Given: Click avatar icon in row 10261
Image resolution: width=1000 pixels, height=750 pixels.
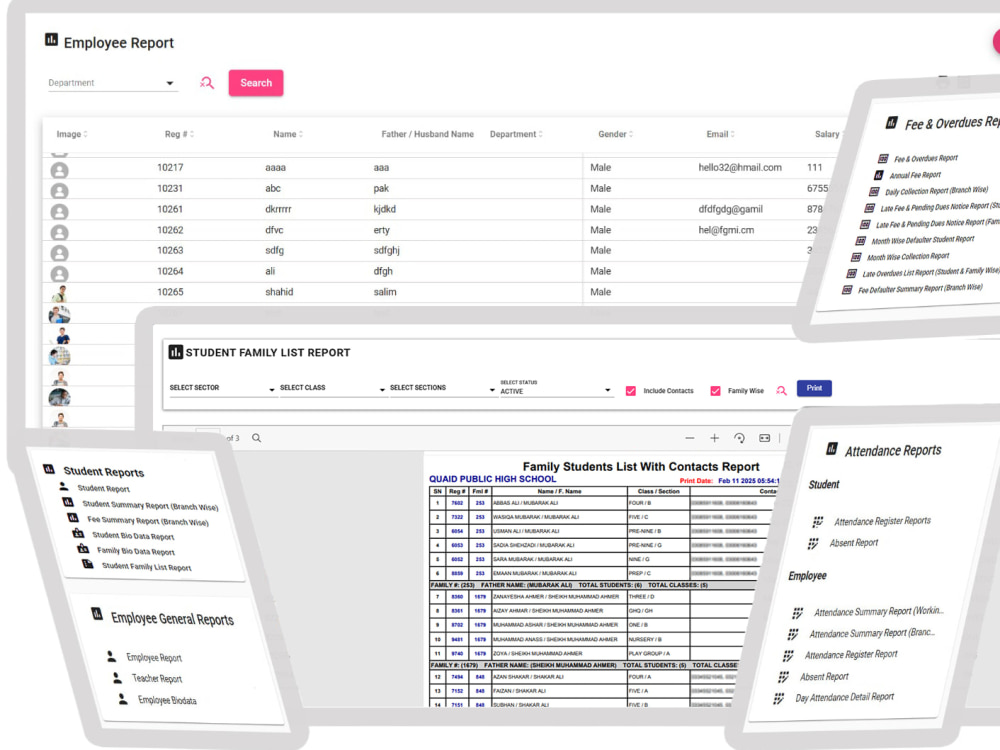Looking at the screenshot, I should 59,212.
